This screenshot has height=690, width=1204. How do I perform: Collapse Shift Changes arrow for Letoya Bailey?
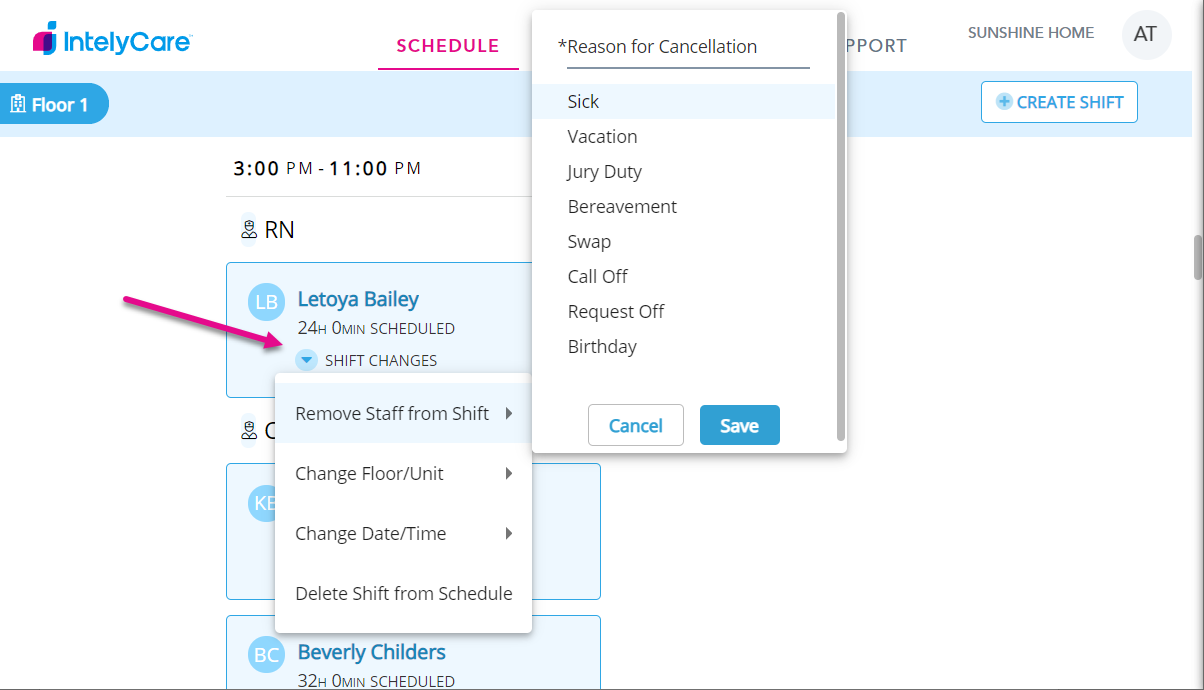tap(307, 360)
